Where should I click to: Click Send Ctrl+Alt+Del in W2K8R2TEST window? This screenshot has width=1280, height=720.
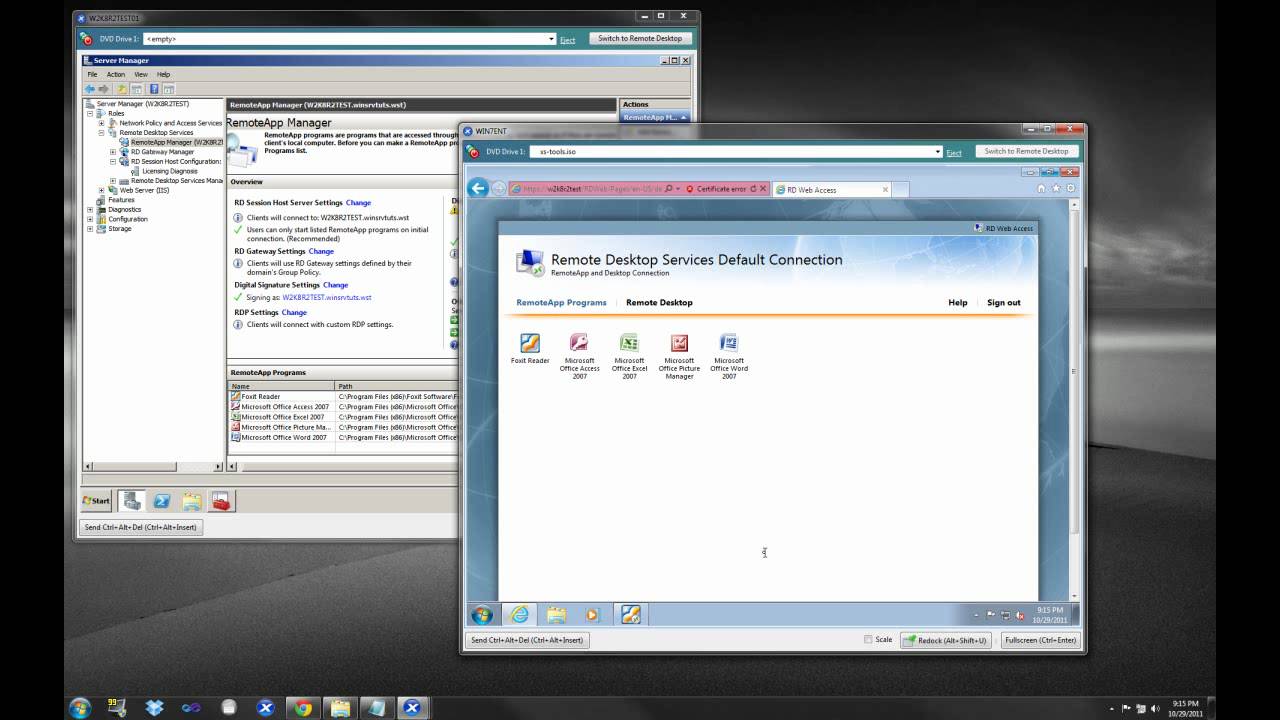tap(141, 527)
